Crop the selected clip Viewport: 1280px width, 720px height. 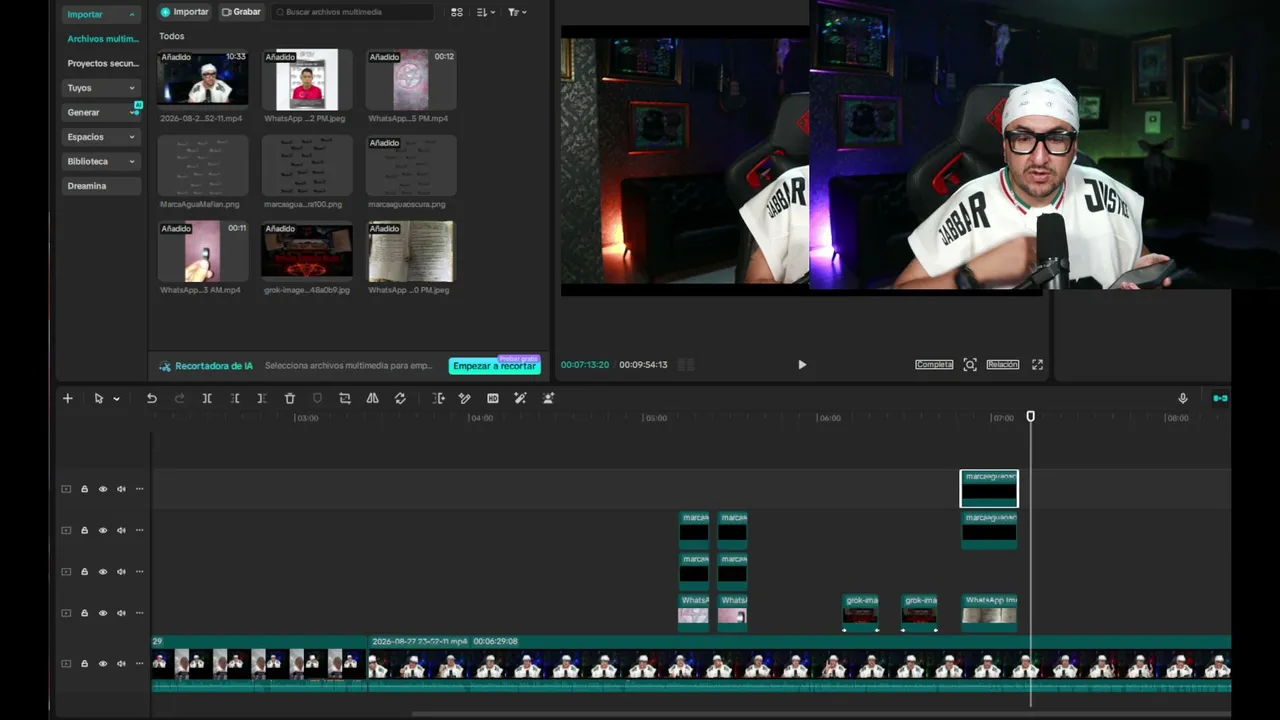tap(345, 398)
